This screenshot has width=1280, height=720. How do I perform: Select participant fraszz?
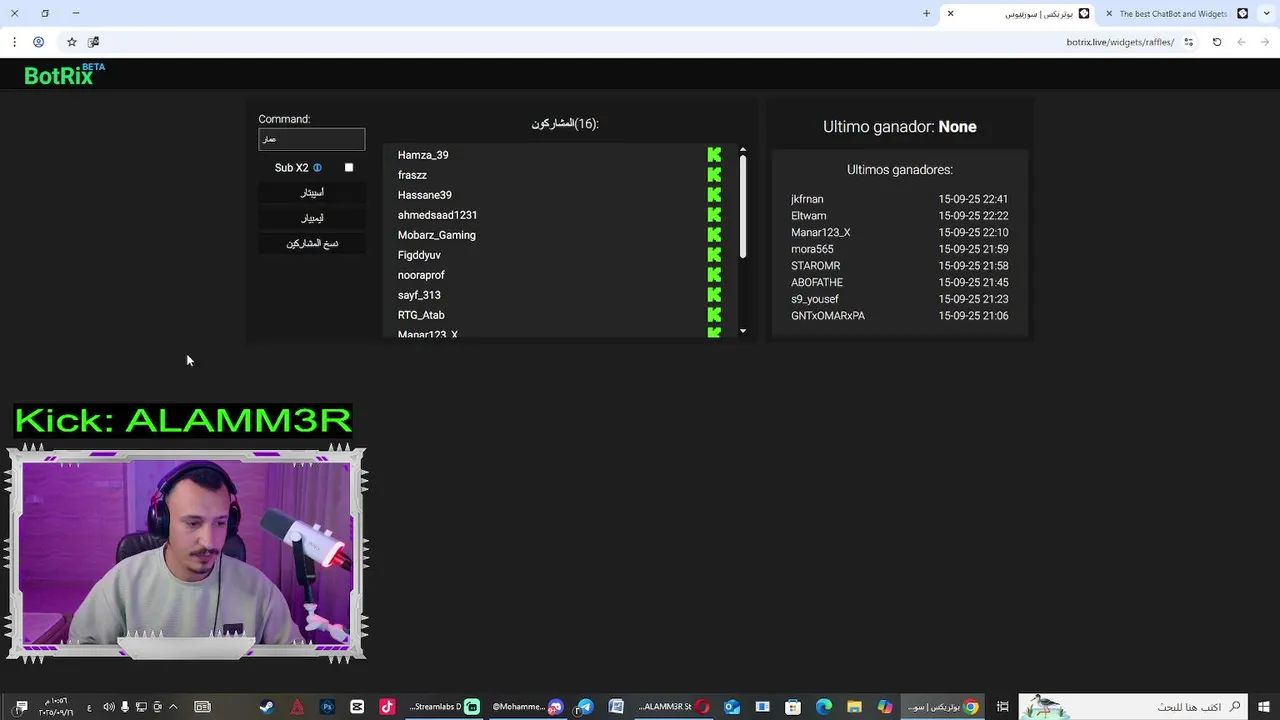click(x=412, y=175)
